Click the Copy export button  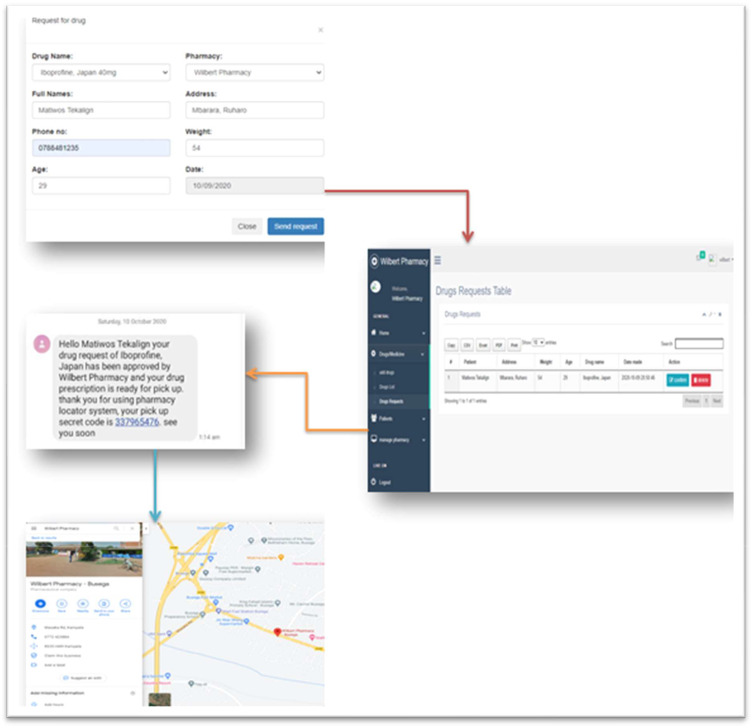pyautogui.click(x=451, y=345)
